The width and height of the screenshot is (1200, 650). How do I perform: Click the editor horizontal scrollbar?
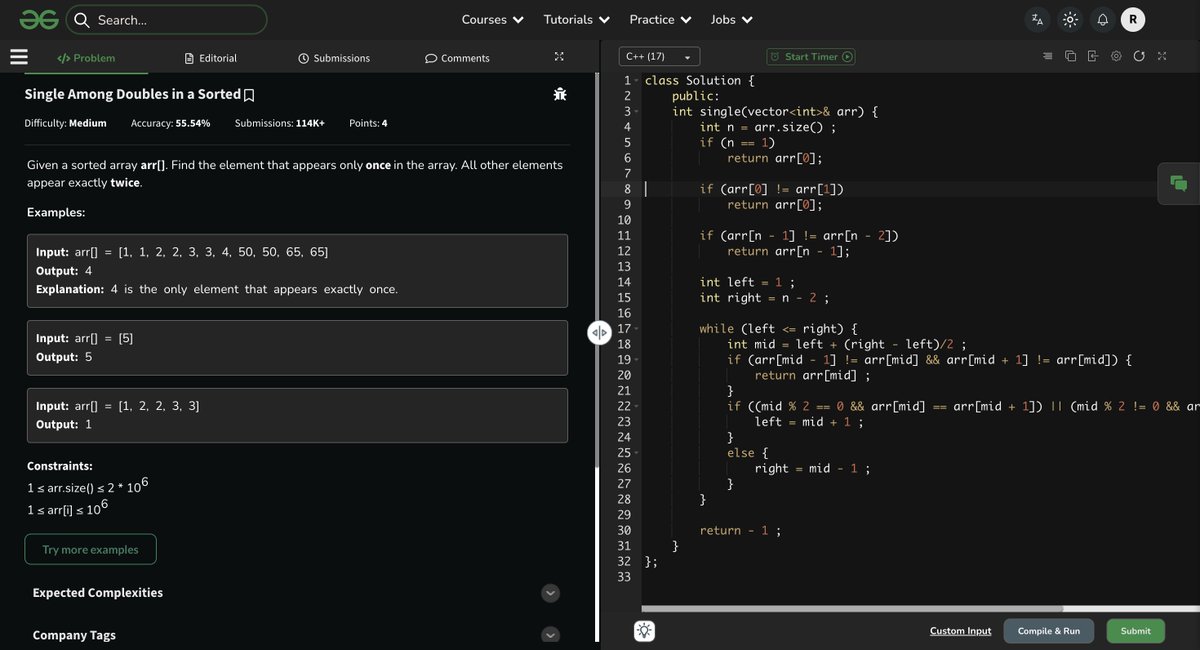coord(853,608)
